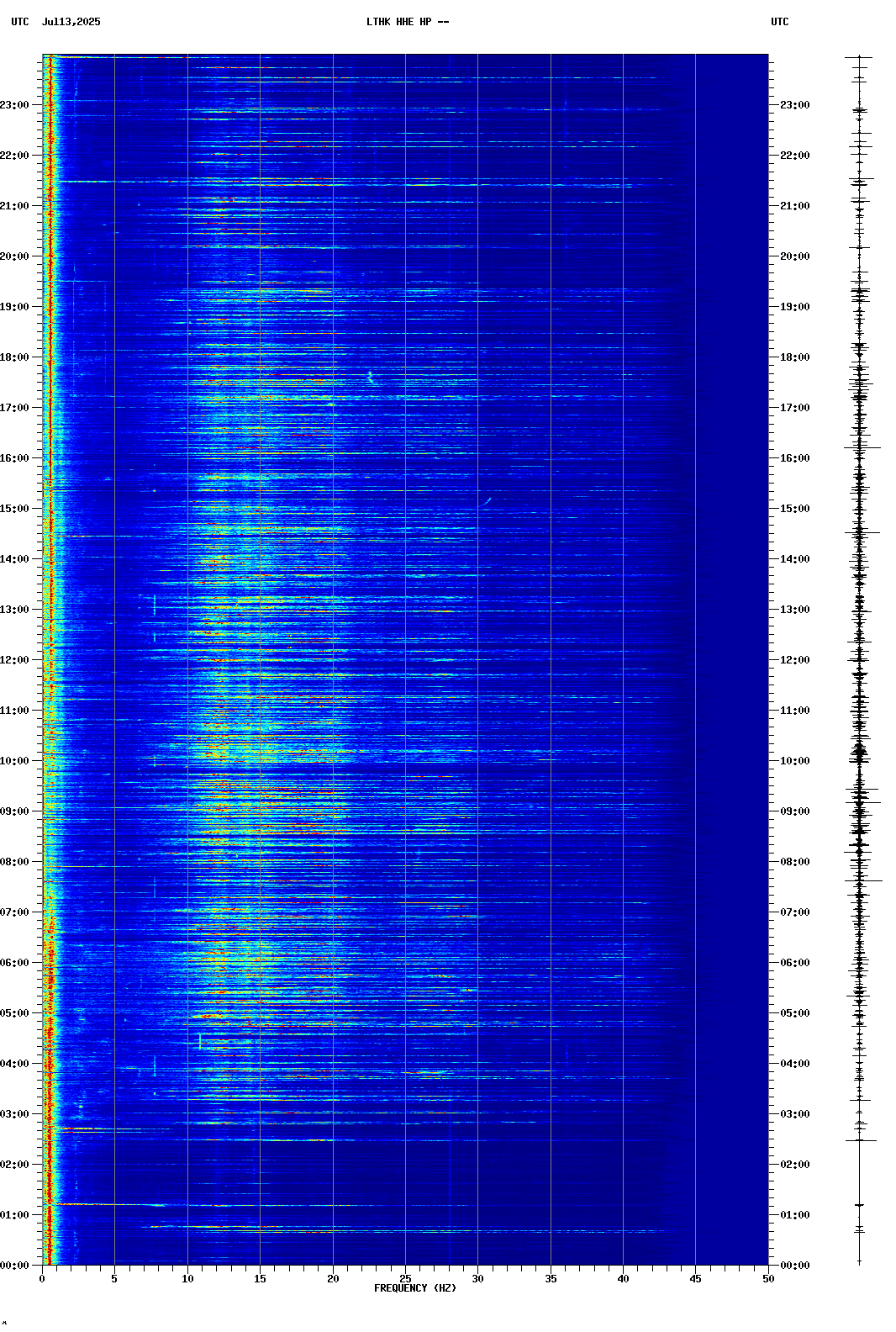Viewport: 896px width, 1332px height.
Task: Click the left 20:00 time label
Action: click(x=14, y=256)
